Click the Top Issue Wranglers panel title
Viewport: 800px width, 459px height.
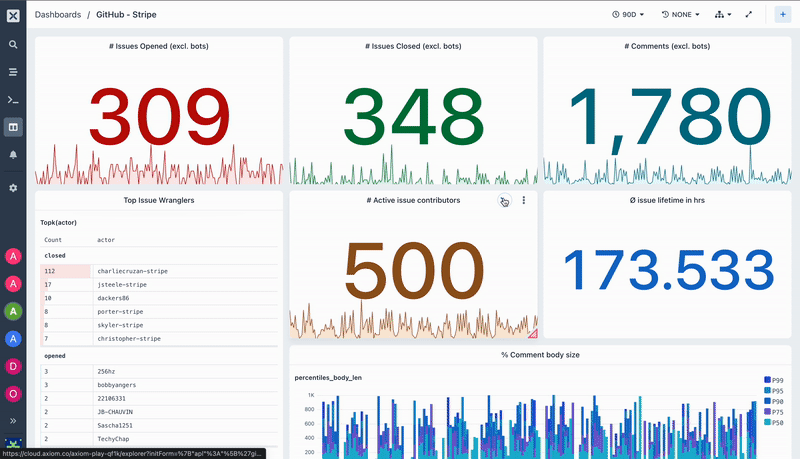pos(159,200)
